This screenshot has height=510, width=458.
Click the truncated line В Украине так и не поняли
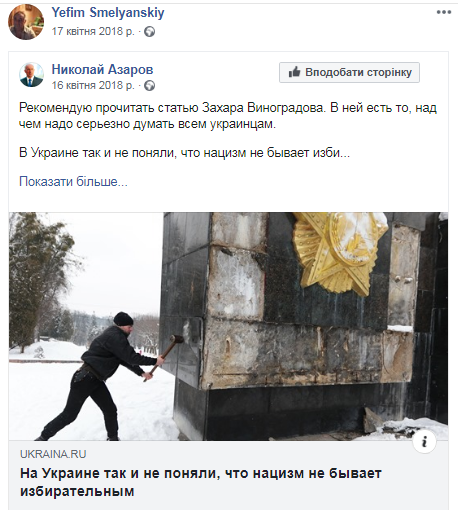tap(184, 153)
